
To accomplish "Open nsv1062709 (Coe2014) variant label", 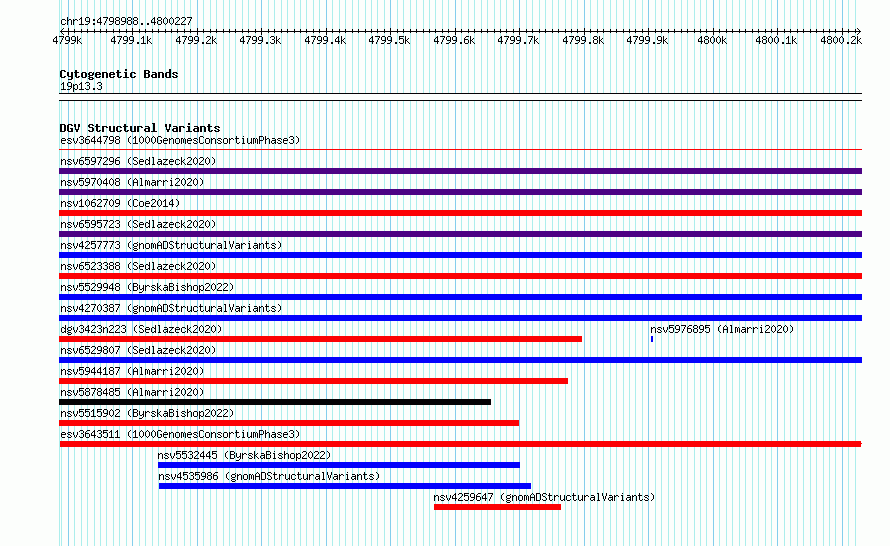I will point(120,203).
